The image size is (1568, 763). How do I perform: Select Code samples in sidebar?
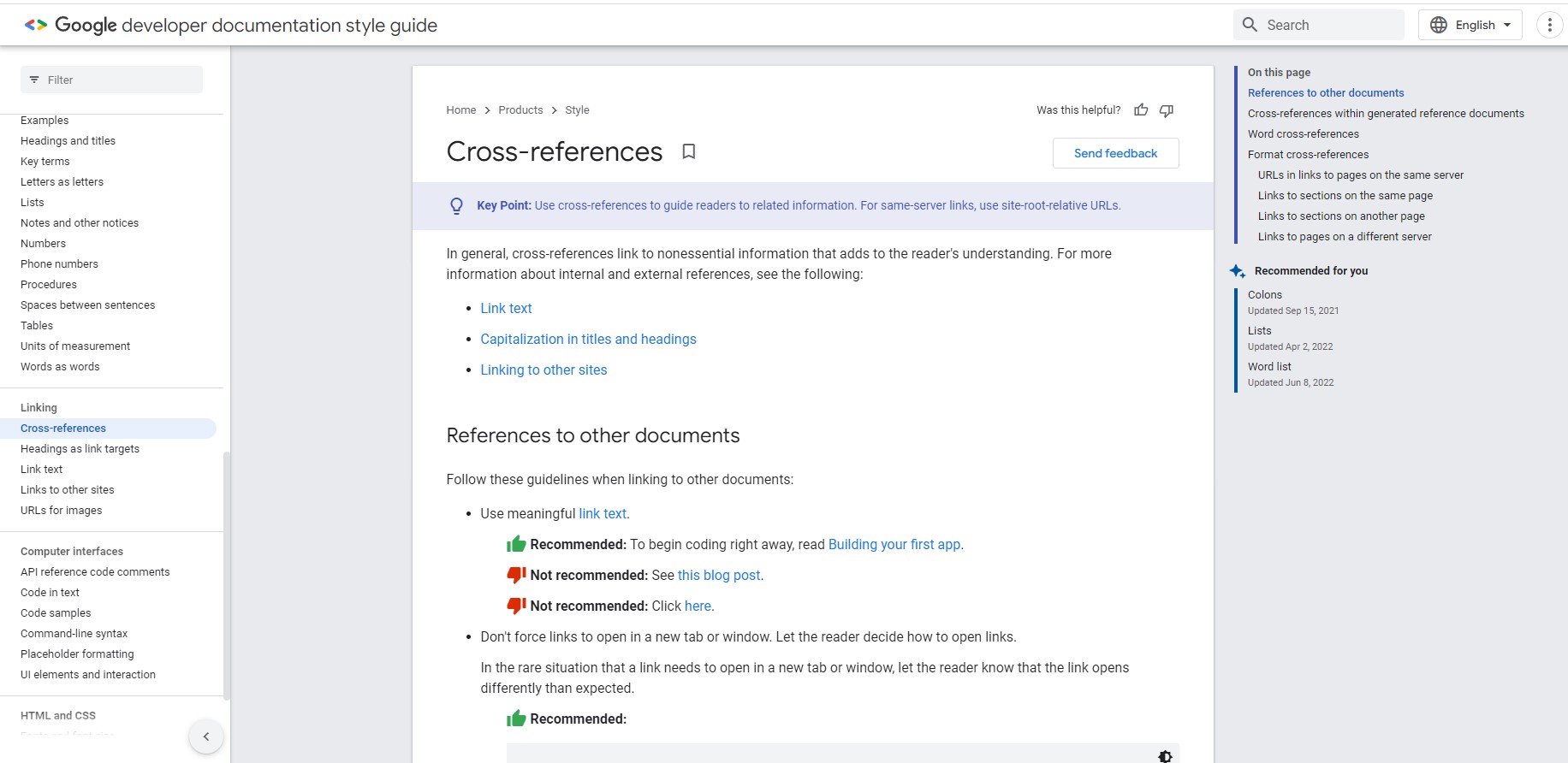(x=56, y=613)
